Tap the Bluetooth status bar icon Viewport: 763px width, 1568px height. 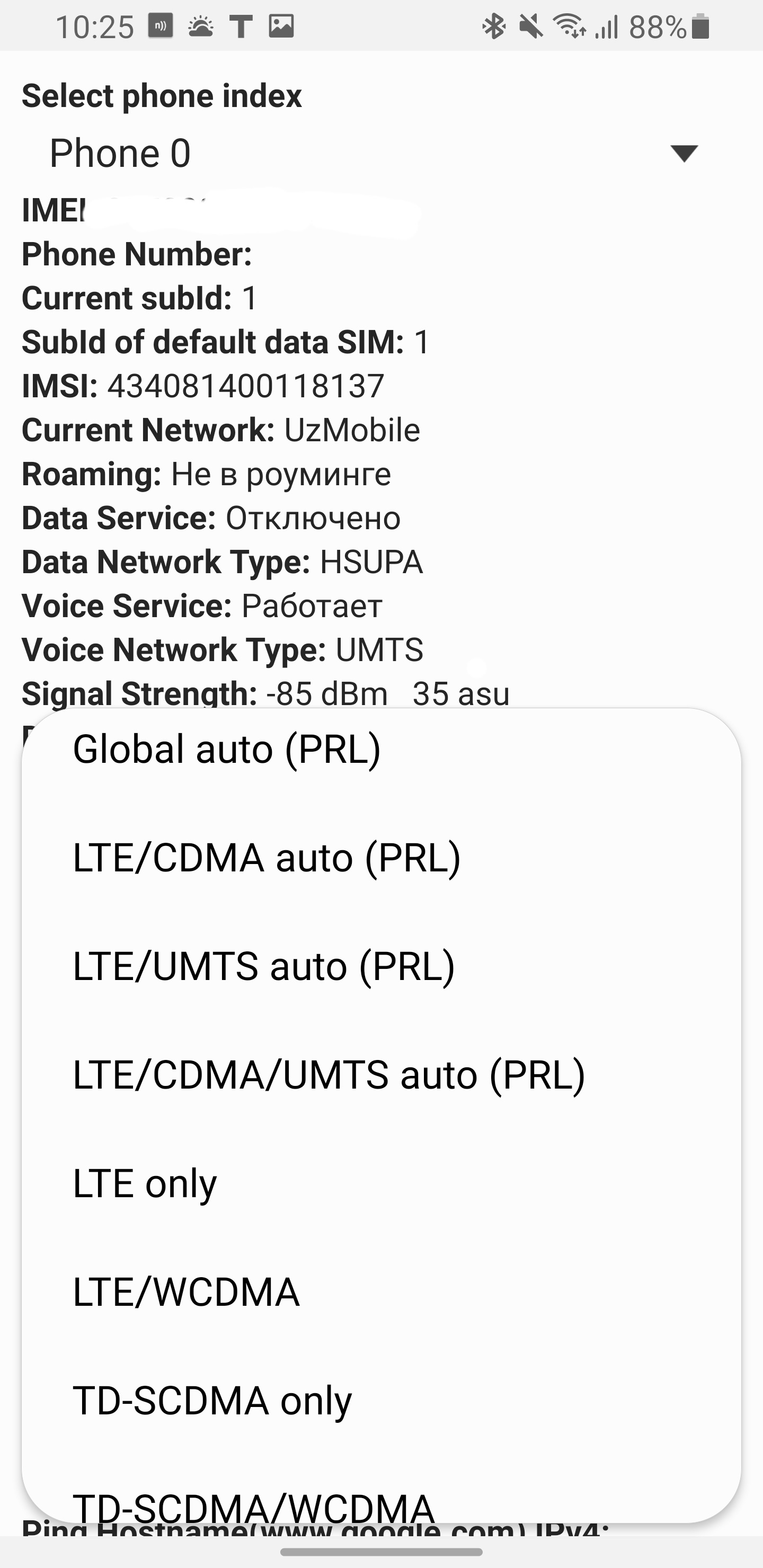tap(493, 27)
